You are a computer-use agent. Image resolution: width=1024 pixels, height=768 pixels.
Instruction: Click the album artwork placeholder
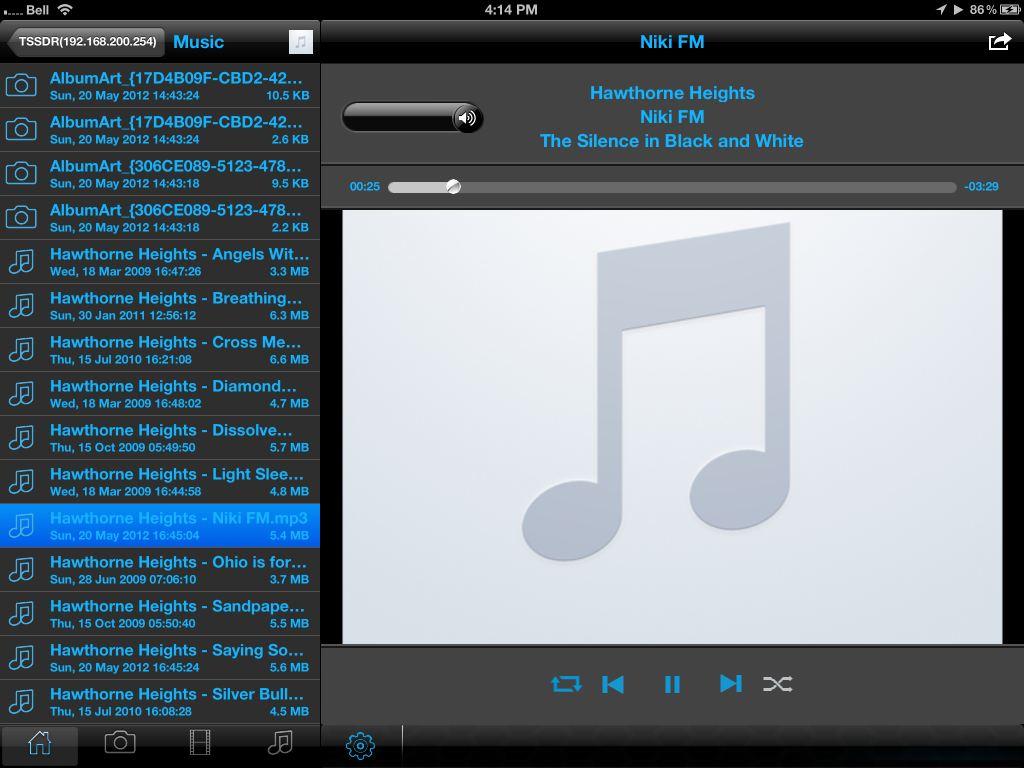click(672, 427)
